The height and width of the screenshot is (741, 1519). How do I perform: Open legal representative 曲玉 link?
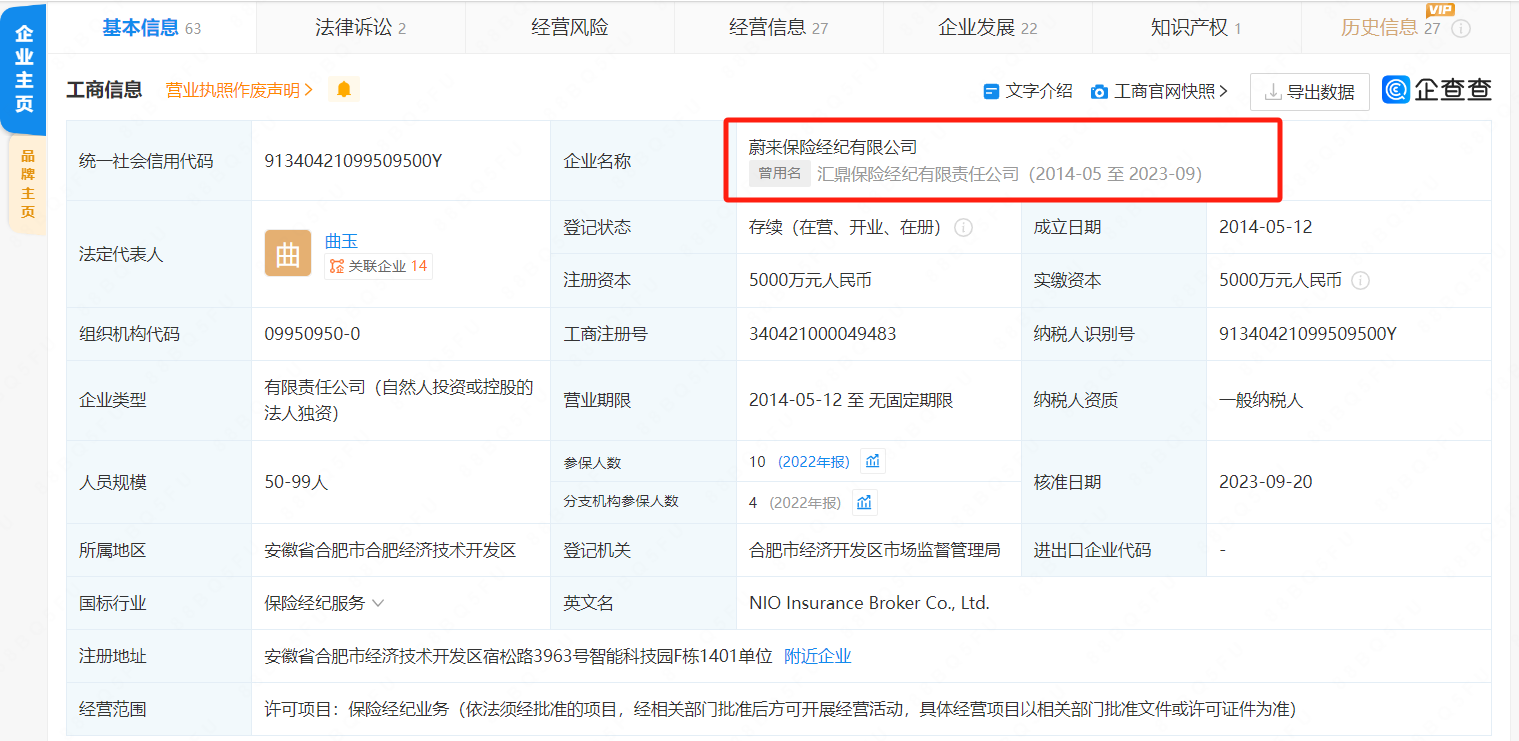pyautogui.click(x=341, y=240)
